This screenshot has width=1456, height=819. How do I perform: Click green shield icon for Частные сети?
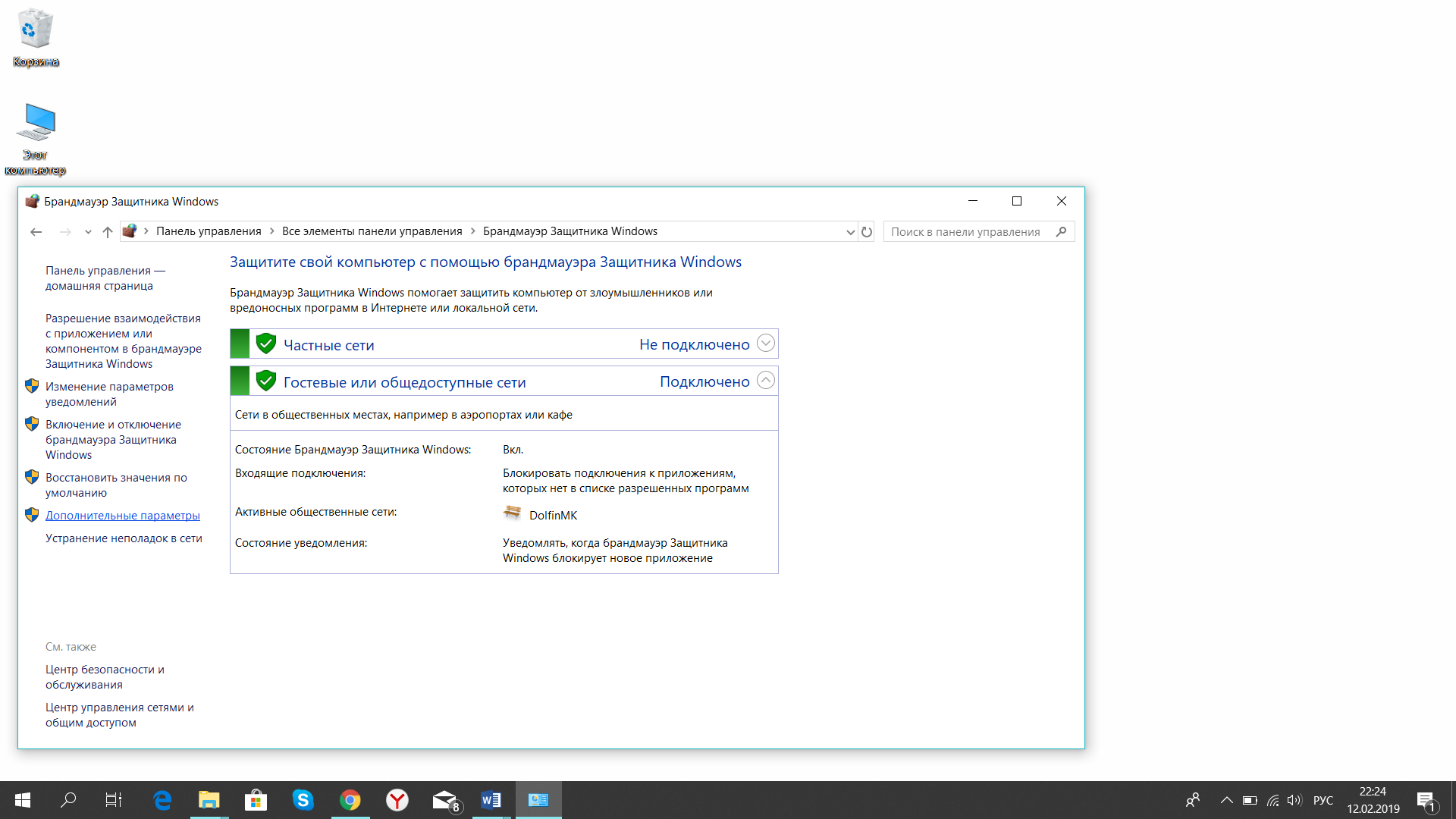point(266,344)
